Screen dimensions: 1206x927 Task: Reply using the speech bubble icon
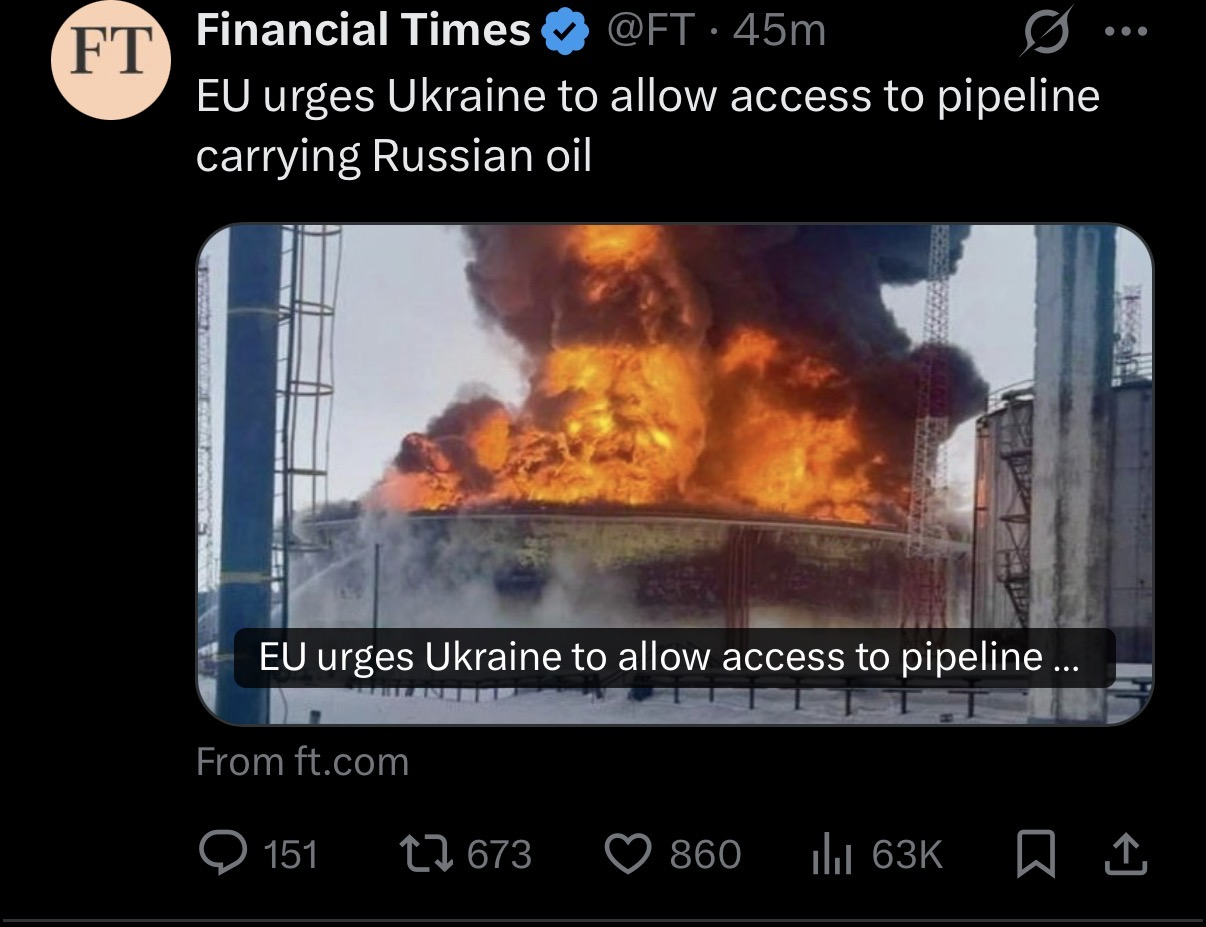coord(220,854)
